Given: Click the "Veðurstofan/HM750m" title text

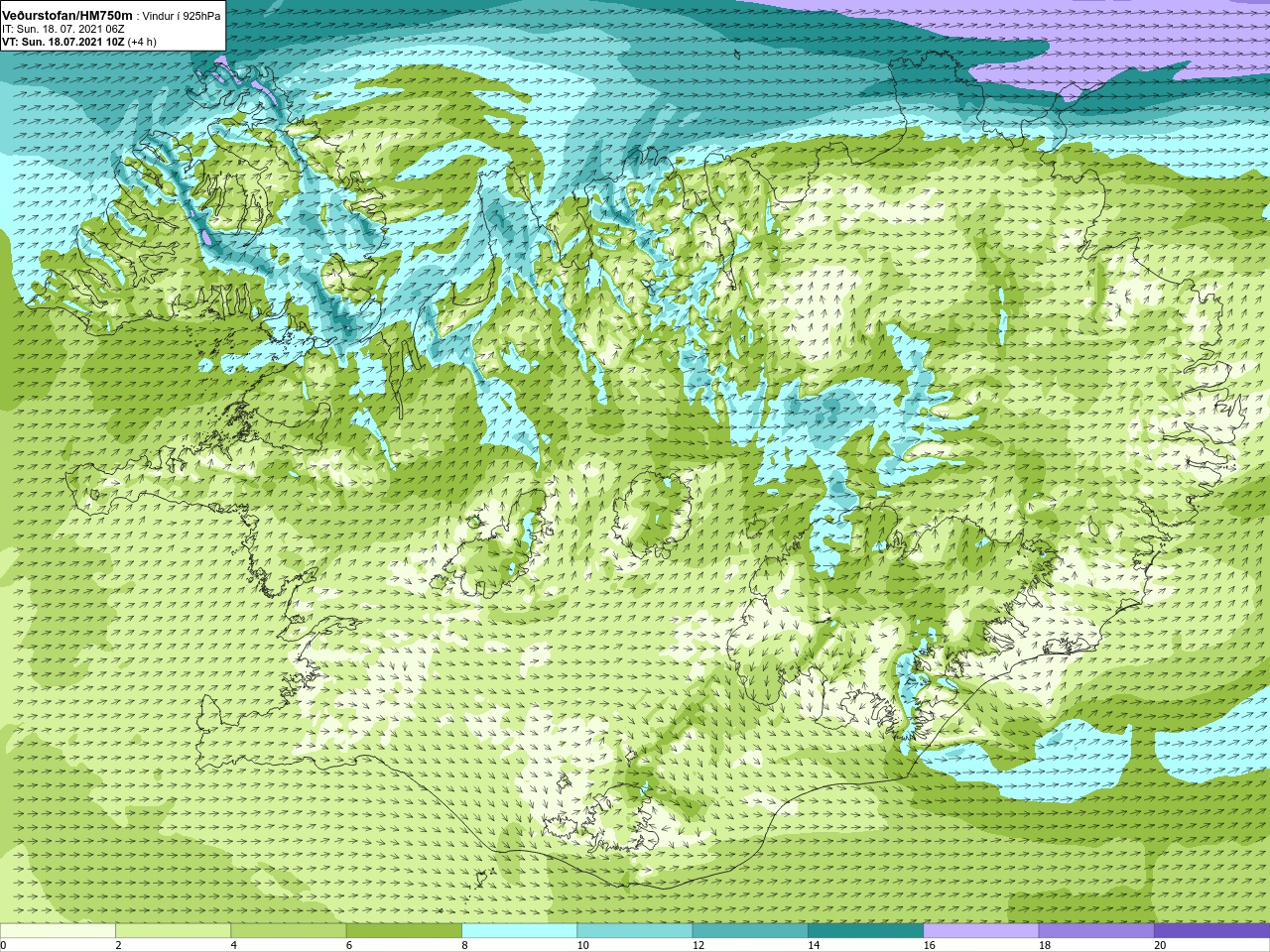Looking at the screenshot, I should tap(67, 15).
